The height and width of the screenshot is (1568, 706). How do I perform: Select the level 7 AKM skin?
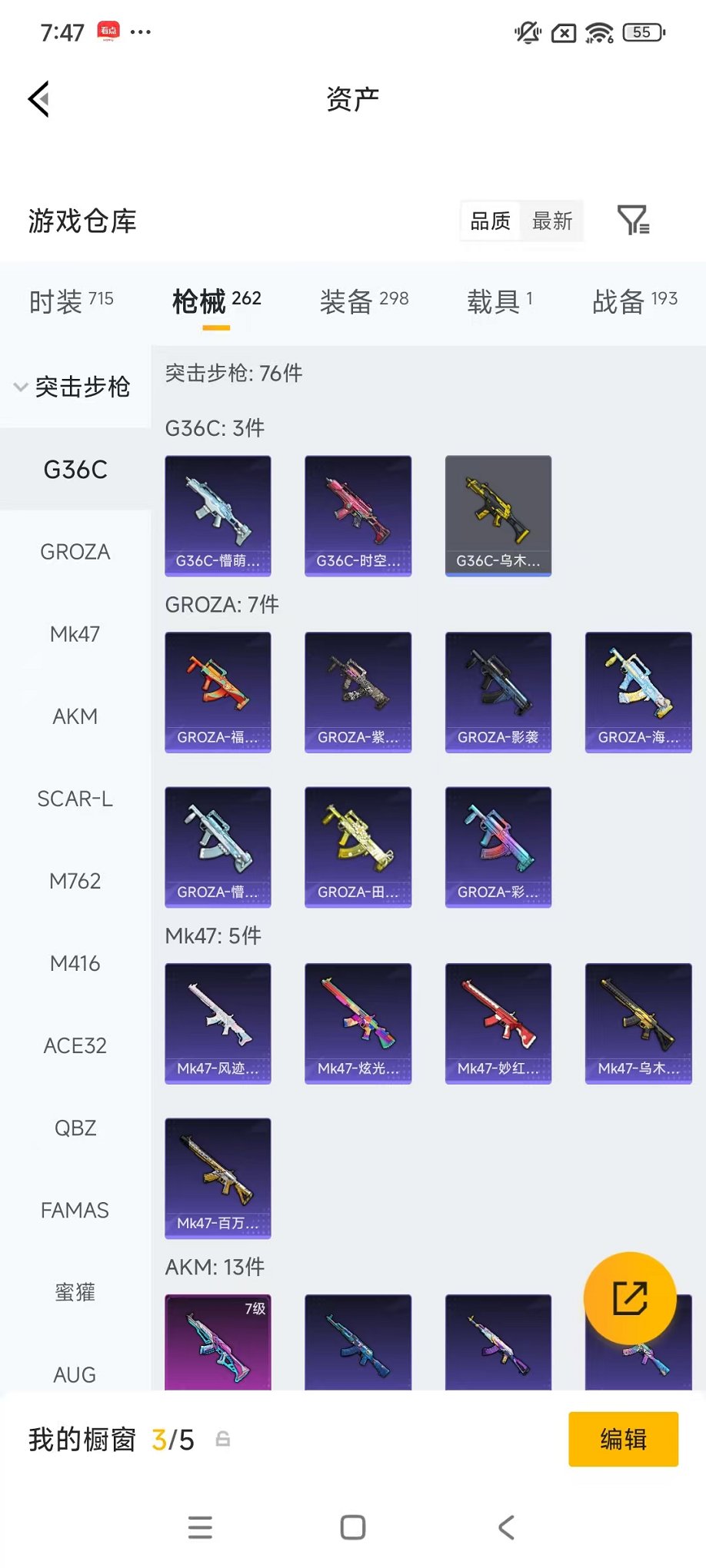[x=218, y=1342]
